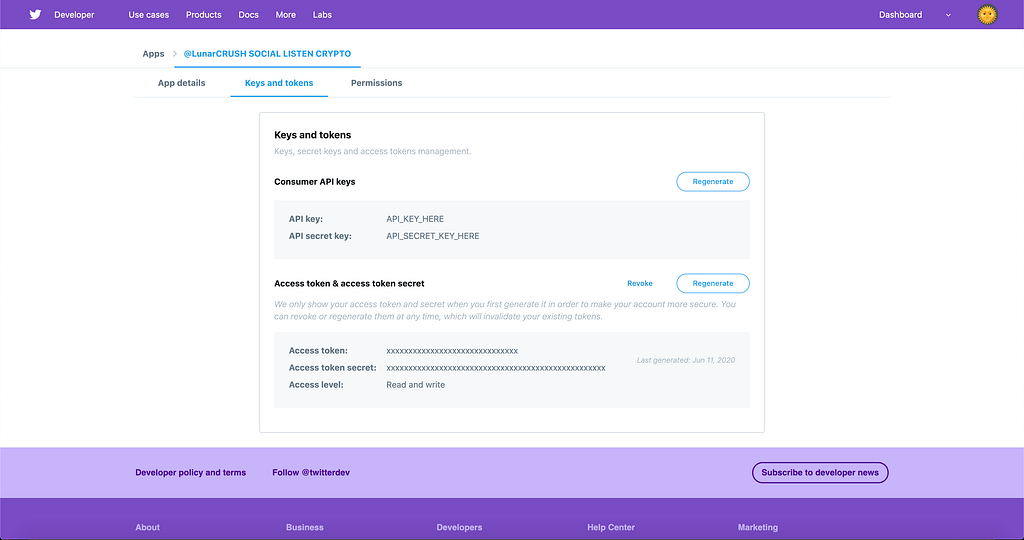
Task: Open the user avatar profile icon
Action: coord(987,14)
